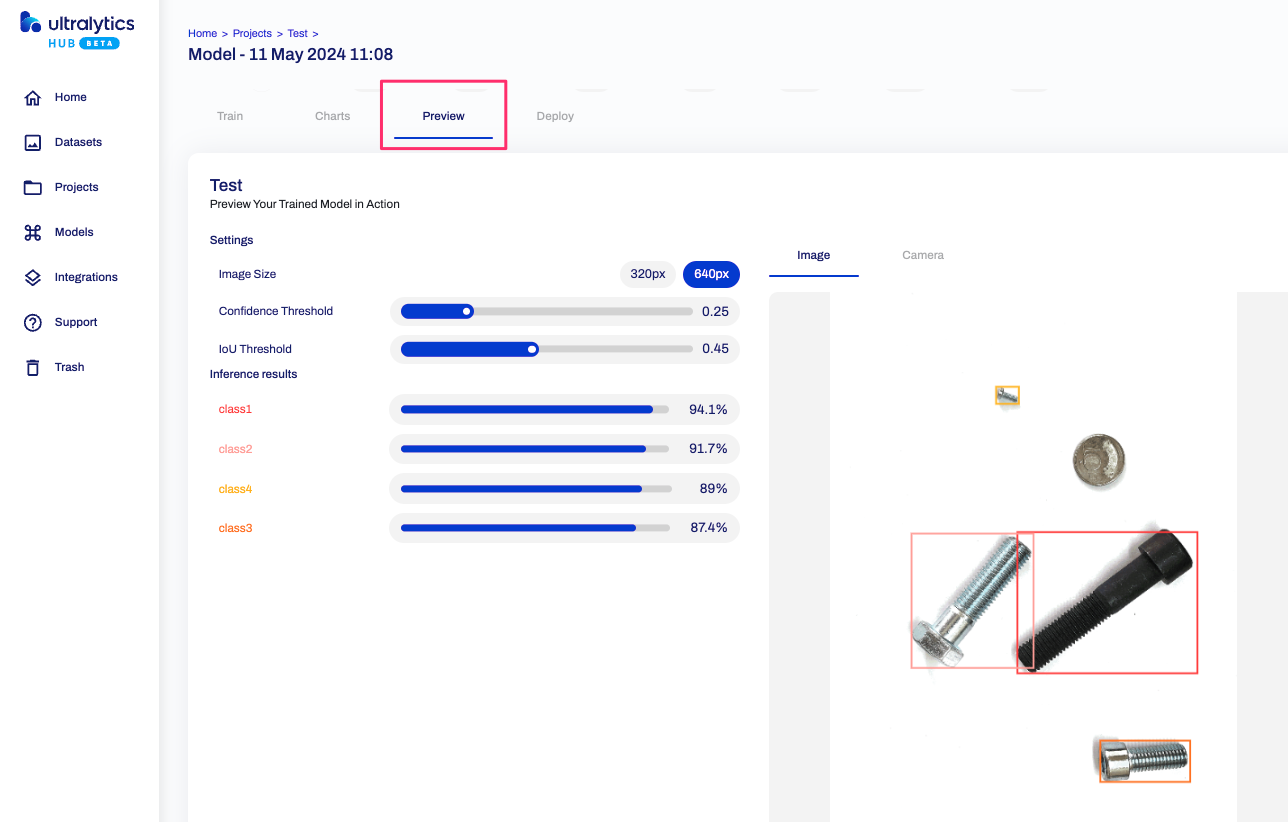Click the Home breadcrumb link
1288x822 pixels.
pos(202,34)
